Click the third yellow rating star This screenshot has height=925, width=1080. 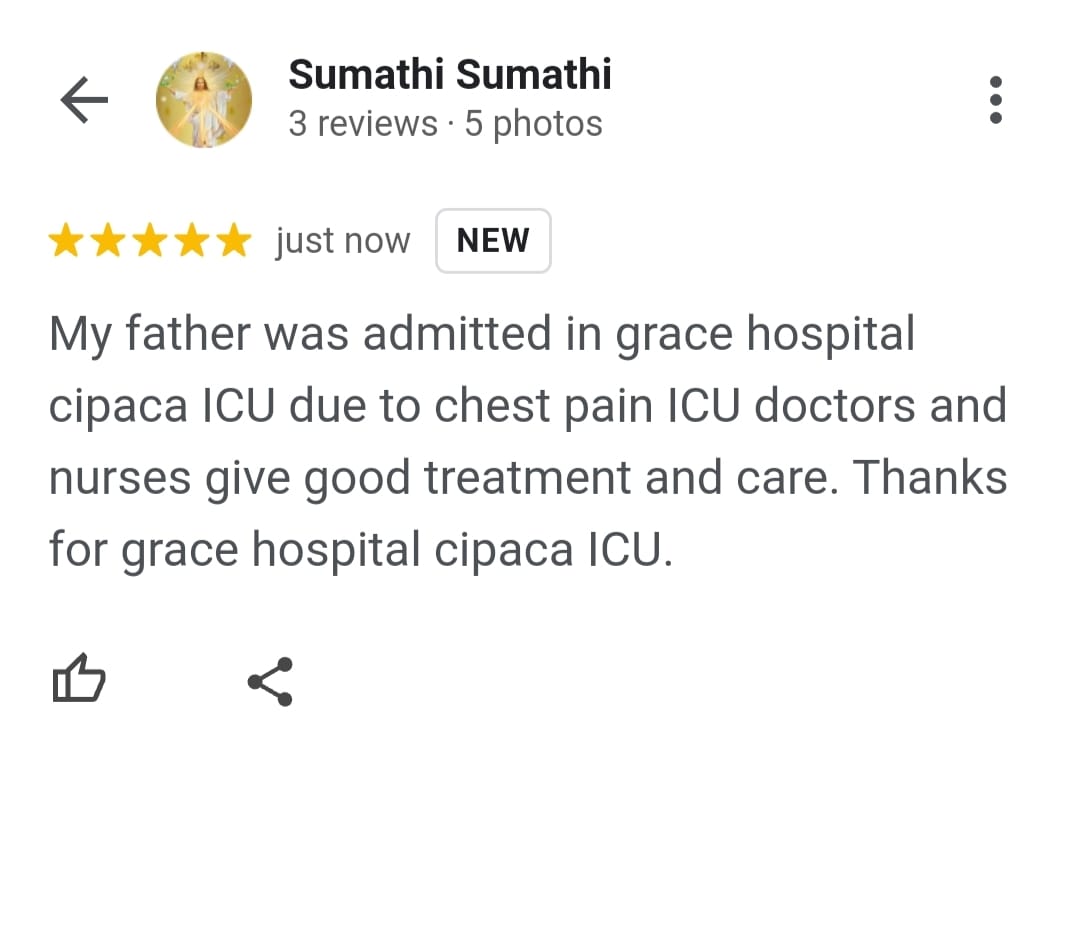(150, 241)
